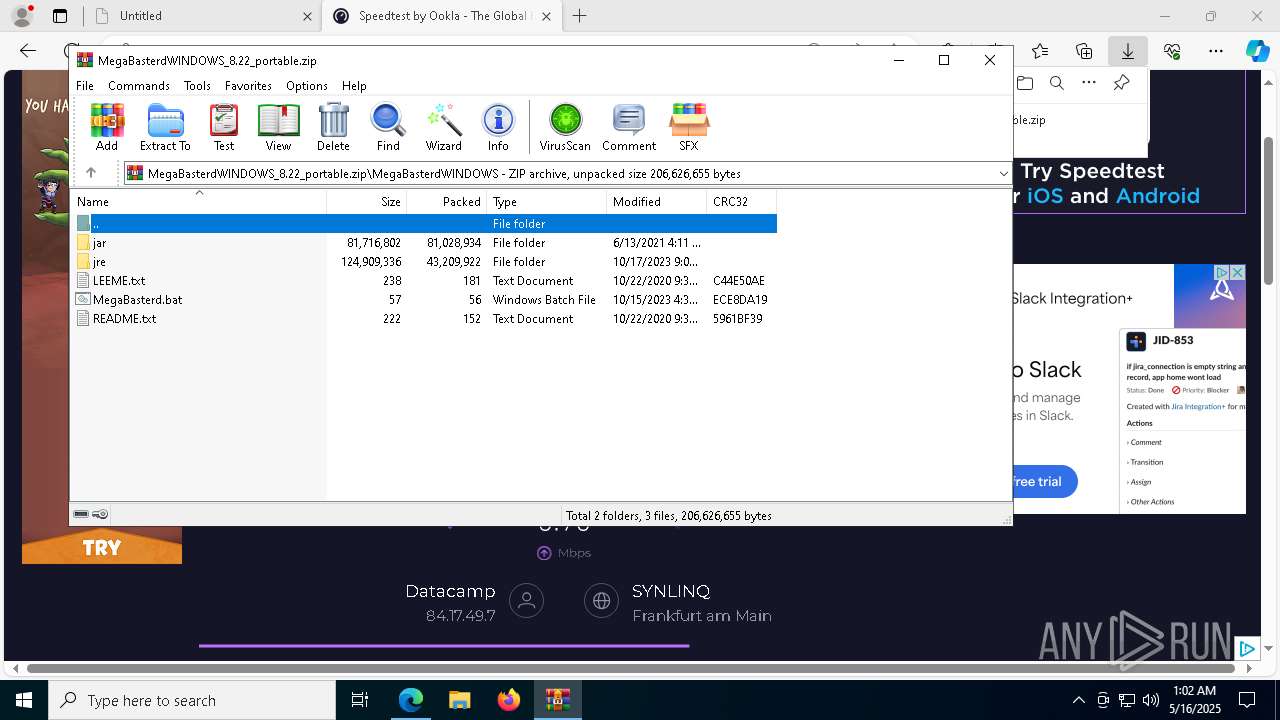This screenshot has width=1280, height=720.
Task: Open Copilot sidebar icon in Edge
Action: pyautogui.click(x=1257, y=51)
